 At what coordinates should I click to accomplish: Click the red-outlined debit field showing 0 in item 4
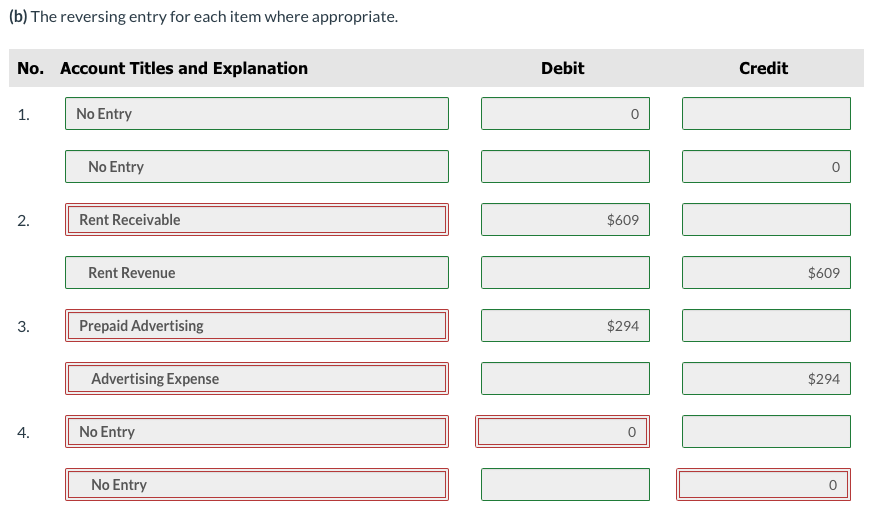[563, 432]
